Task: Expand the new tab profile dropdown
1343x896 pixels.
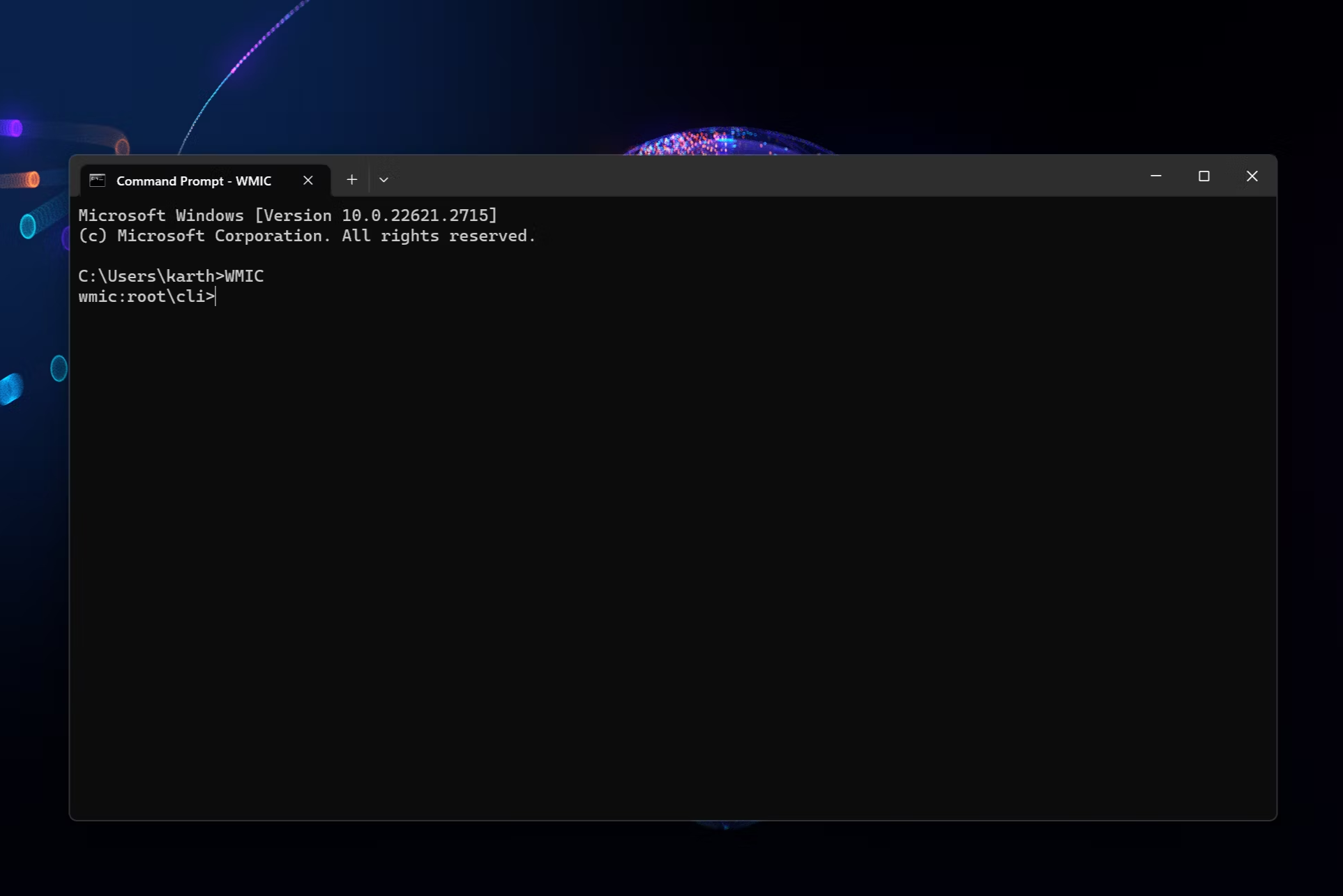Action: click(x=384, y=180)
